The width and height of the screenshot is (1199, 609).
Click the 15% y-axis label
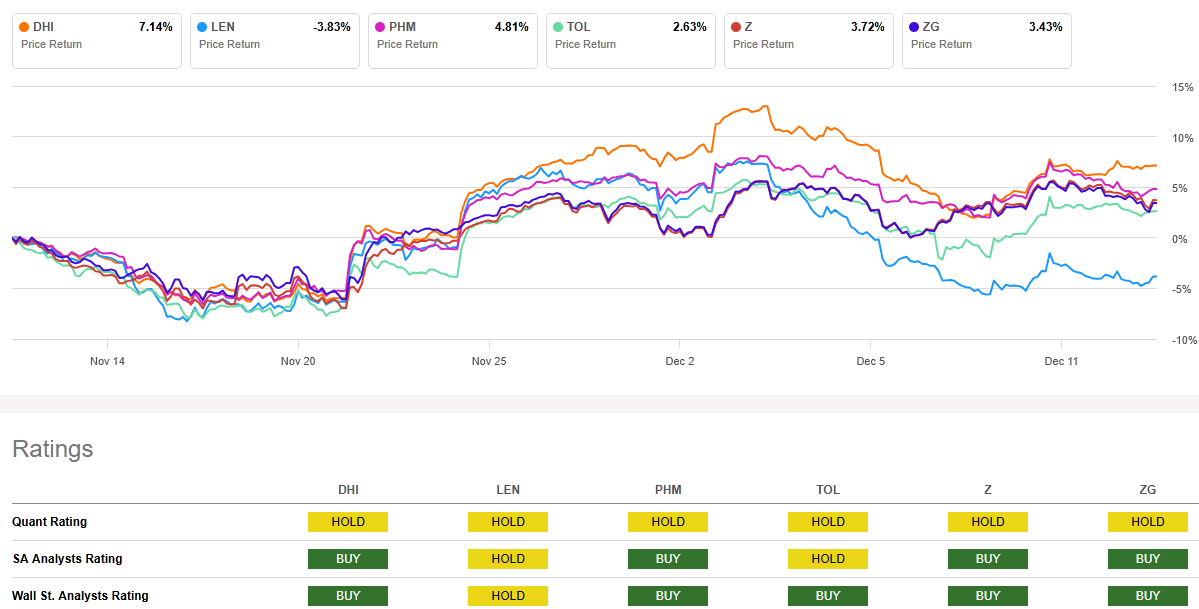tap(1182, 87)
